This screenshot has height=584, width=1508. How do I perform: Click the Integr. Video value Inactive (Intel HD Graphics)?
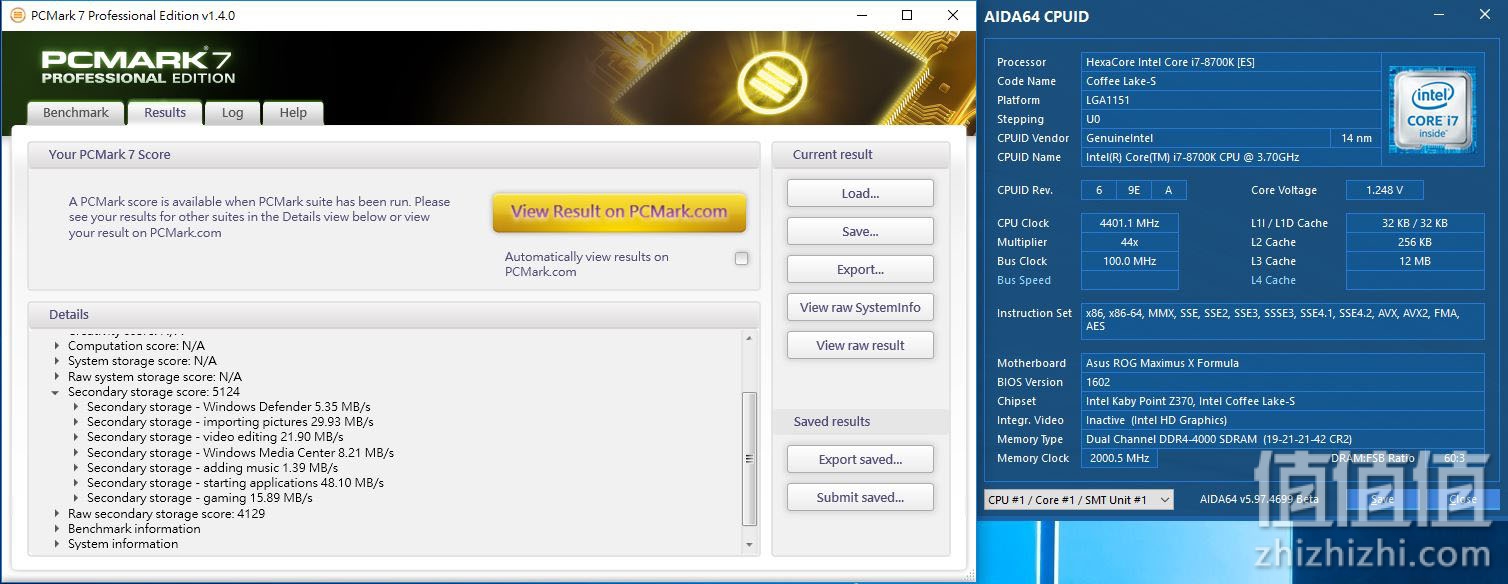[x=1283, y=420]
